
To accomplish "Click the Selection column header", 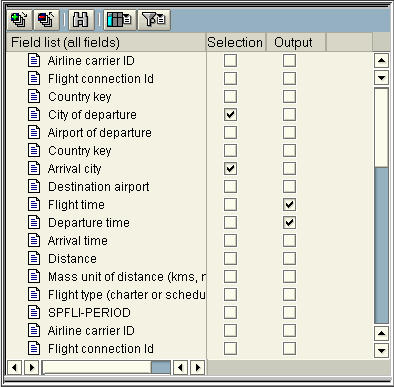I will 235,42.
